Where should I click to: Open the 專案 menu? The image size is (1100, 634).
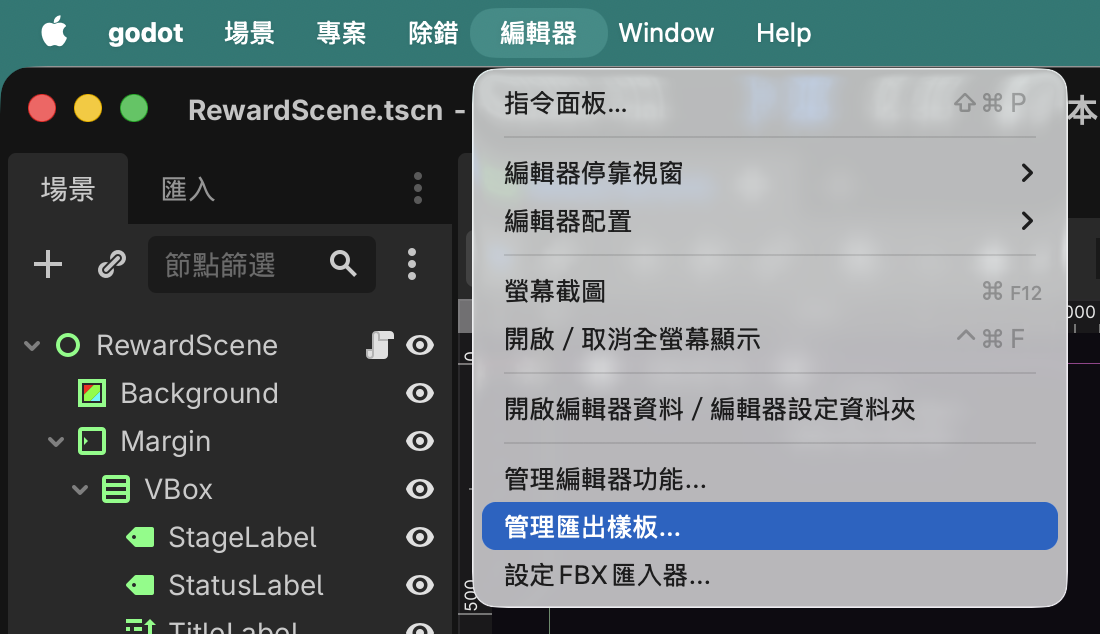[341, 33]
